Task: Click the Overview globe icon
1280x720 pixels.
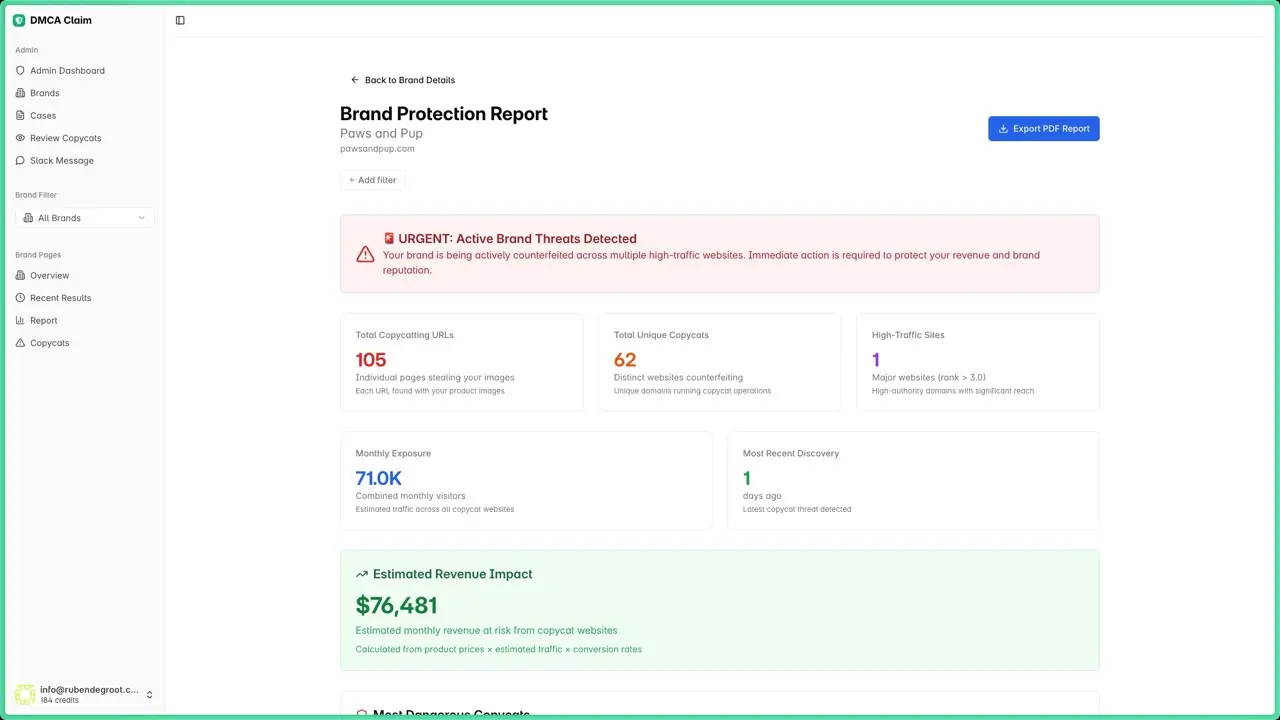Action: click(20, 276)
